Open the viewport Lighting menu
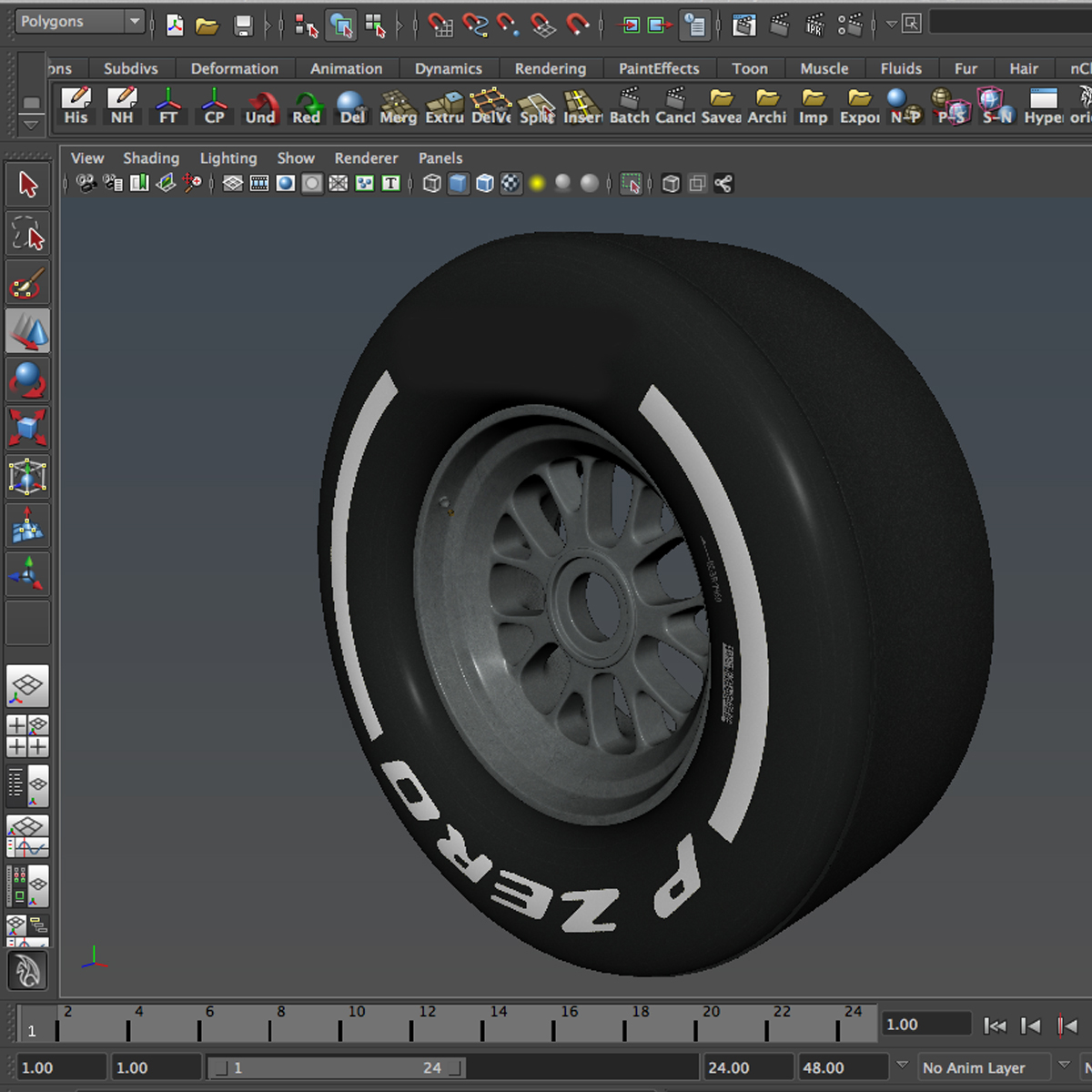This screenshot has height=1092, width=1092. pos(228,158)
